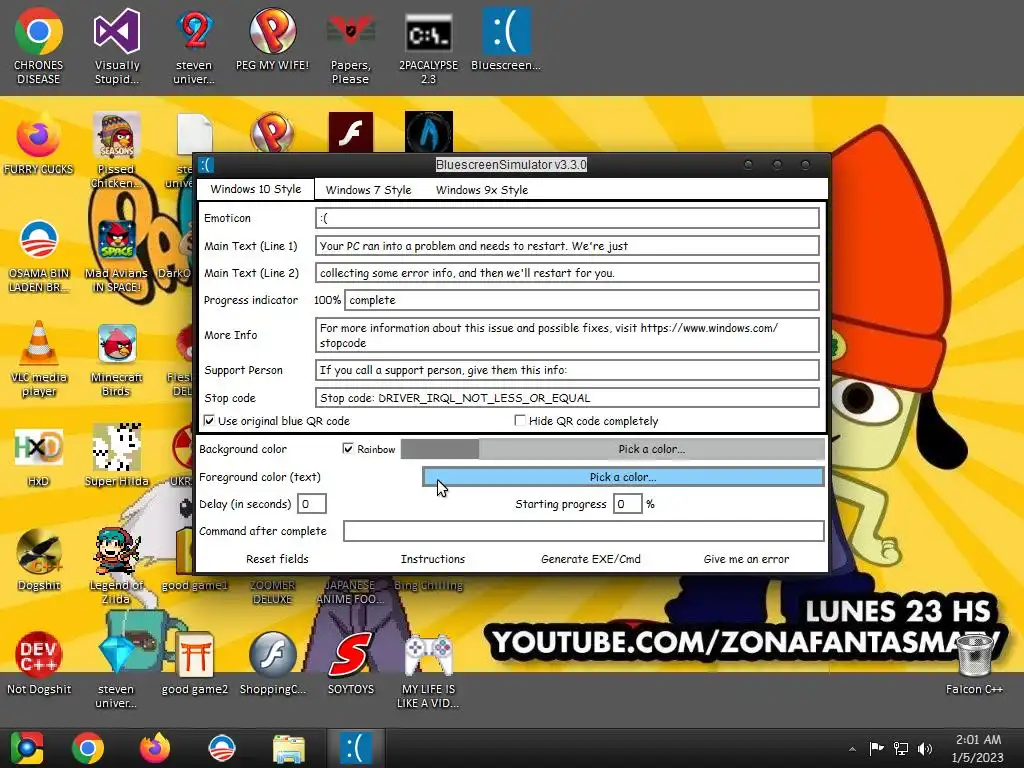This screenshot has width=1024, height=768.
Task: Click the BluescreenSimulator title bar app icon
Action: pyautogui.click(x=206, y=165)
